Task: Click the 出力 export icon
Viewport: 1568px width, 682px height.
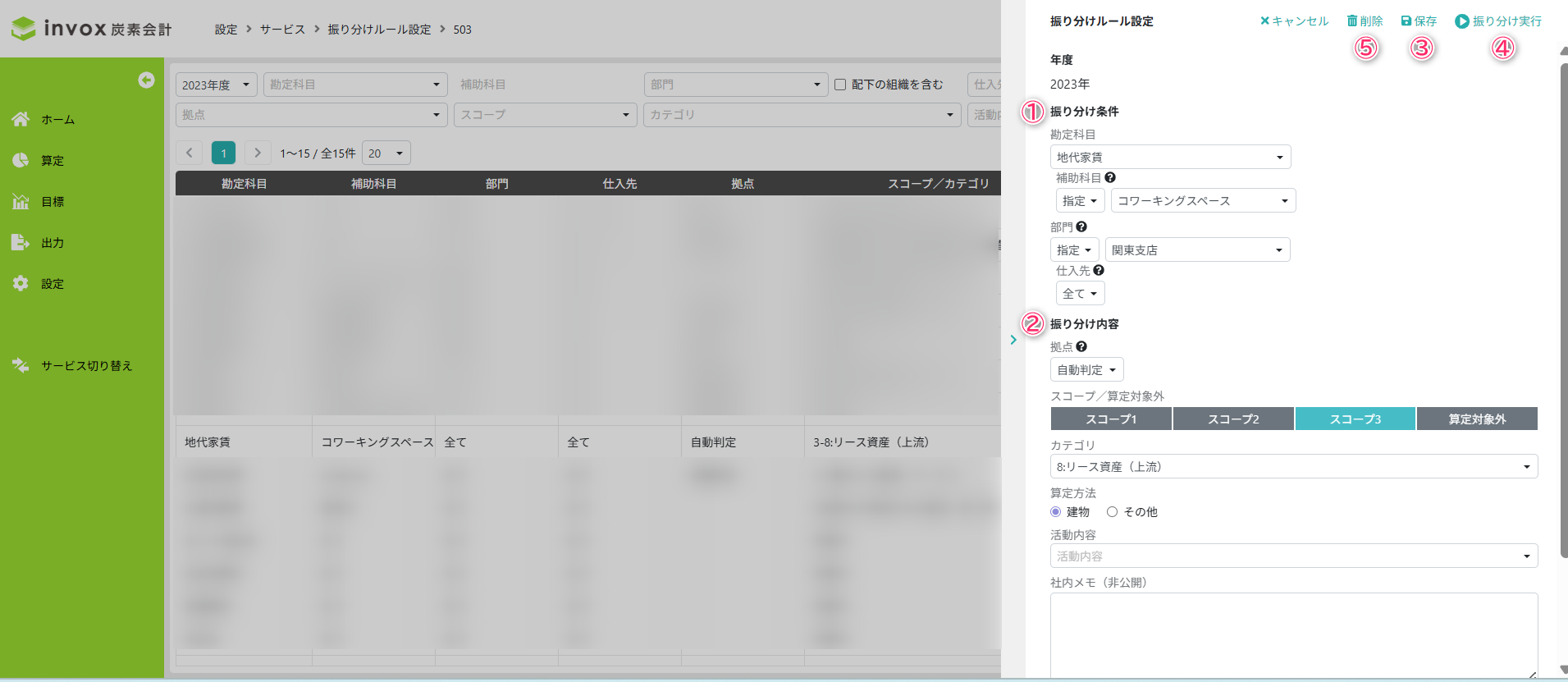Action: coord(21,242)
